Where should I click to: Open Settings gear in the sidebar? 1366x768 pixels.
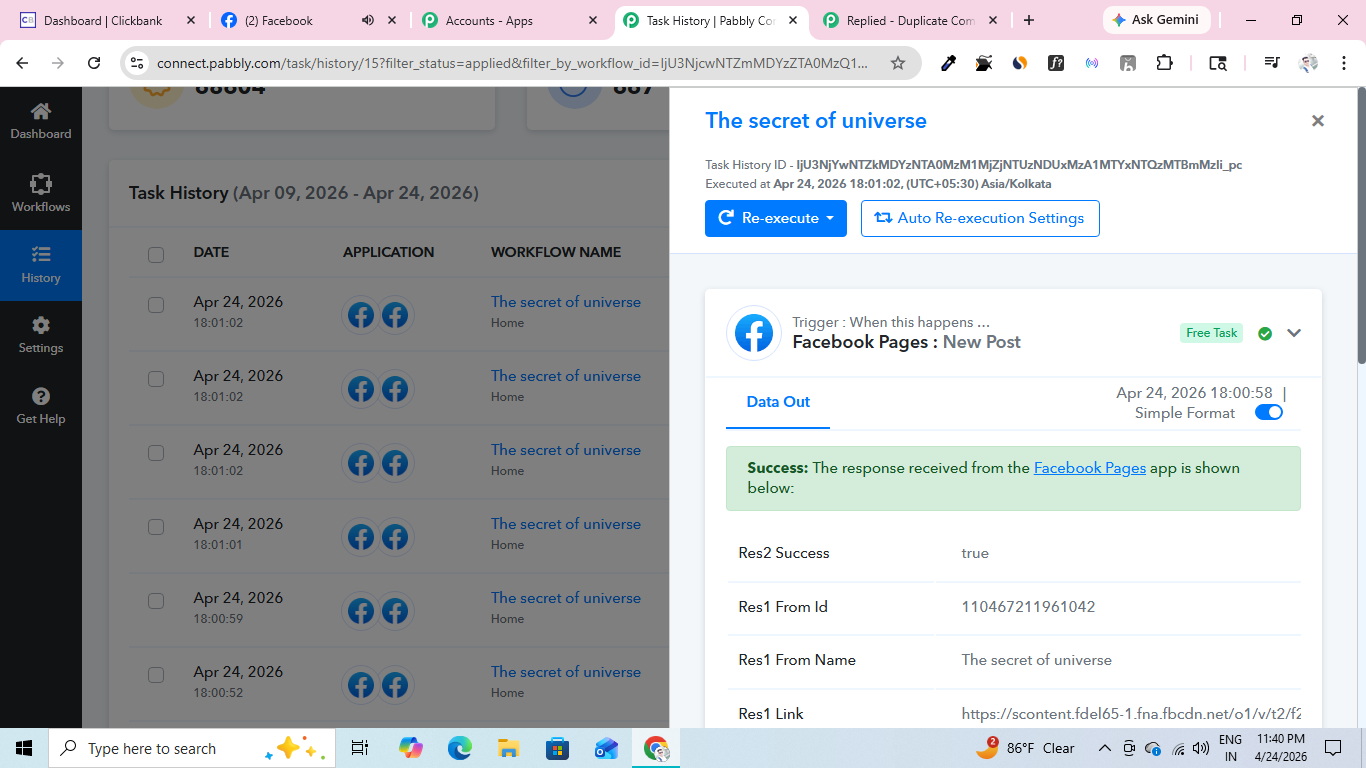(40, 335)
